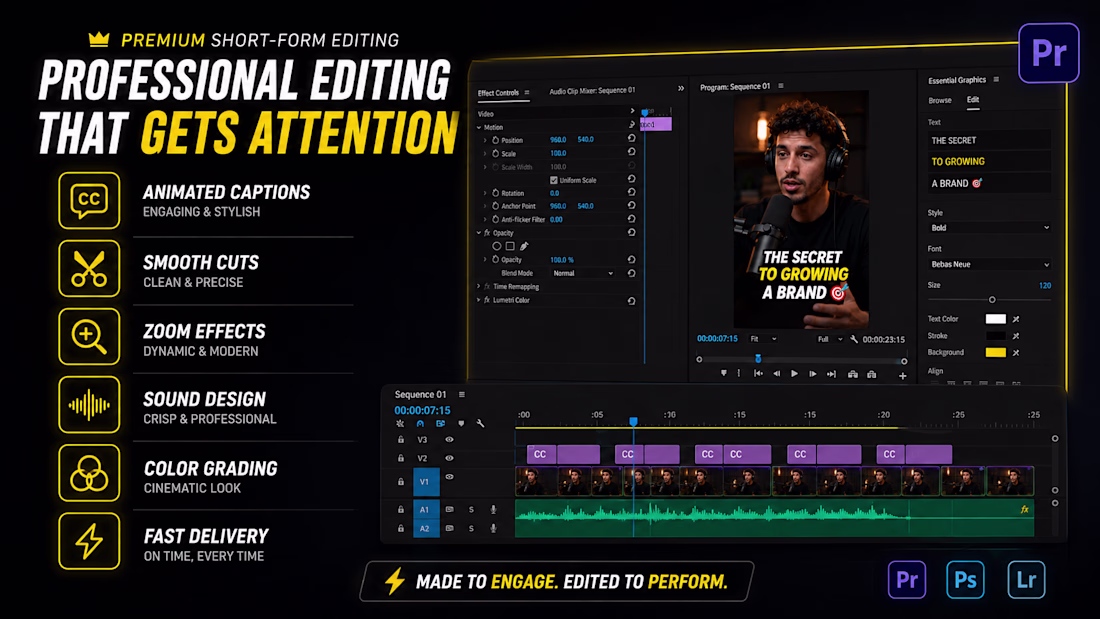
Task: Open the Style Bold dropdown
Action: (989, 227)
